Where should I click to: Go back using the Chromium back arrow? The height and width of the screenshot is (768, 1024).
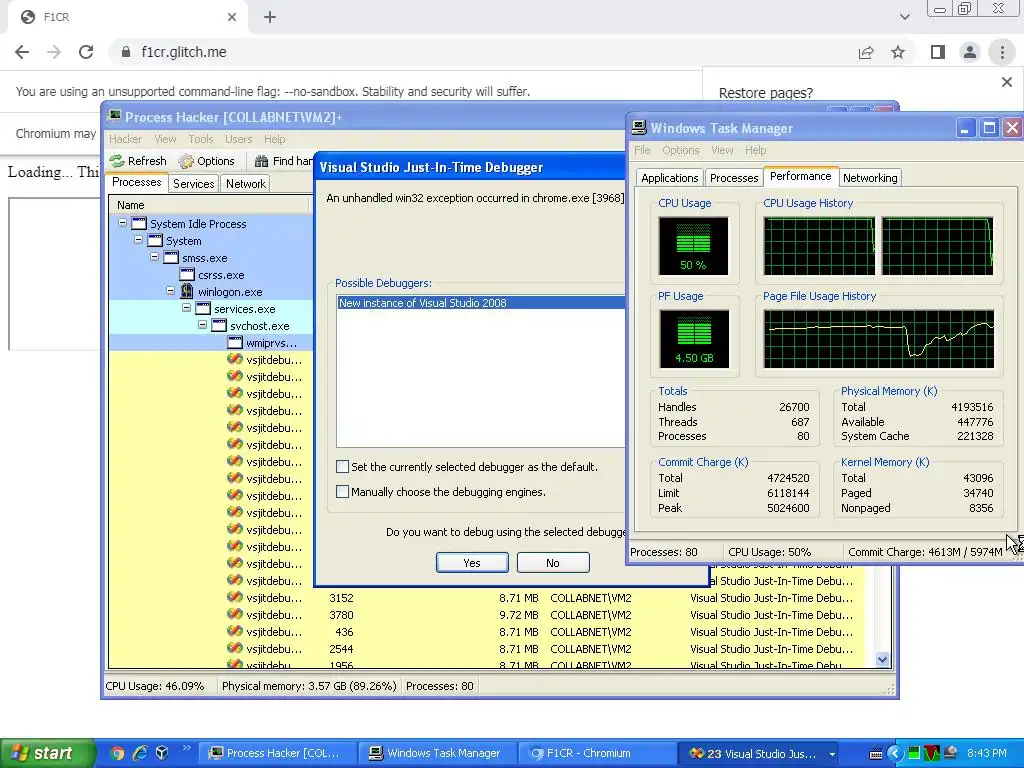point(22,52)
